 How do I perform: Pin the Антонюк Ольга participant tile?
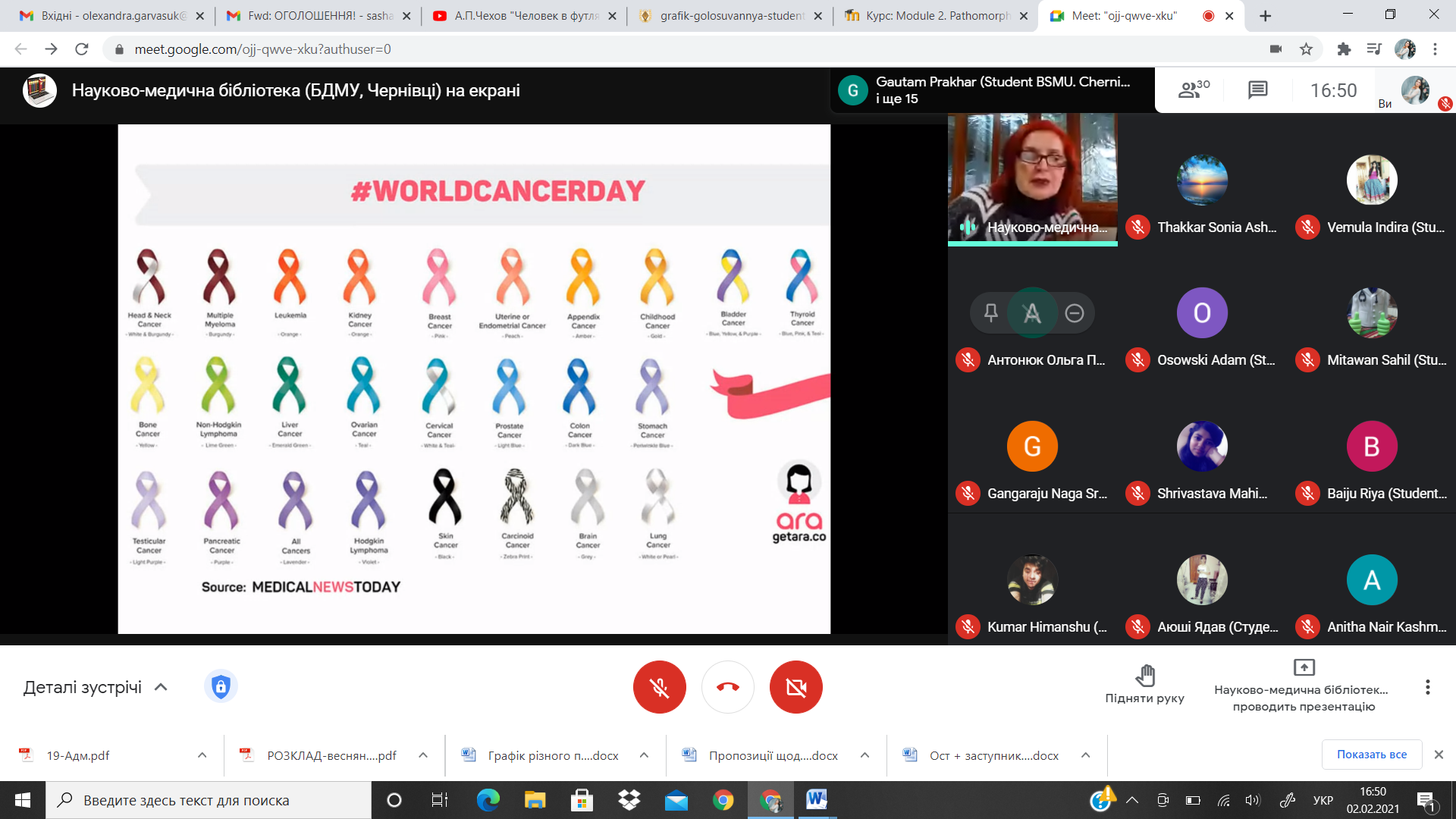coord(990,312)
